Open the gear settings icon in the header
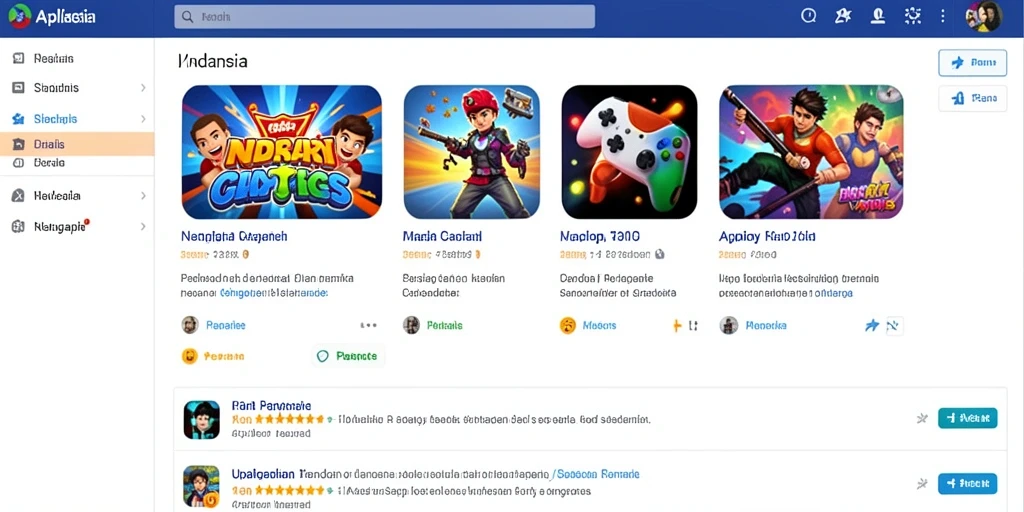This screenshot has width=1024, height=512. (912, 16)
